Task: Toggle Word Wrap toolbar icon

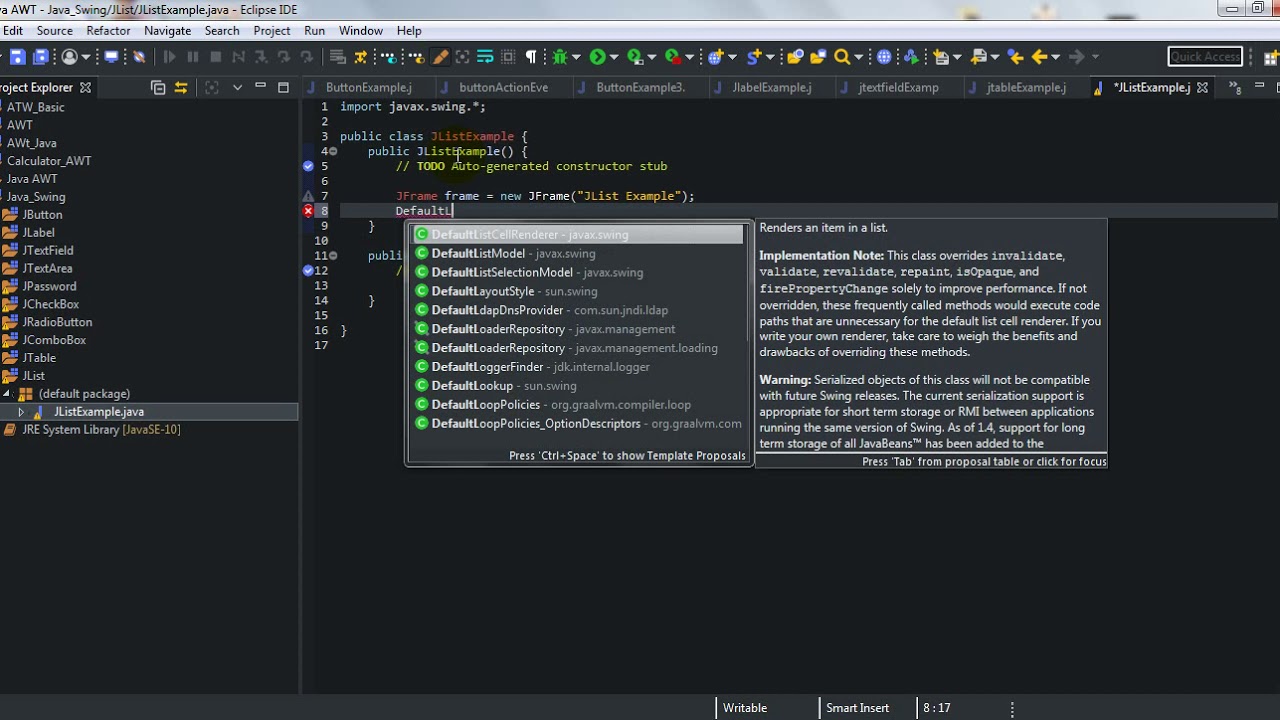Action: pos(485,57)
